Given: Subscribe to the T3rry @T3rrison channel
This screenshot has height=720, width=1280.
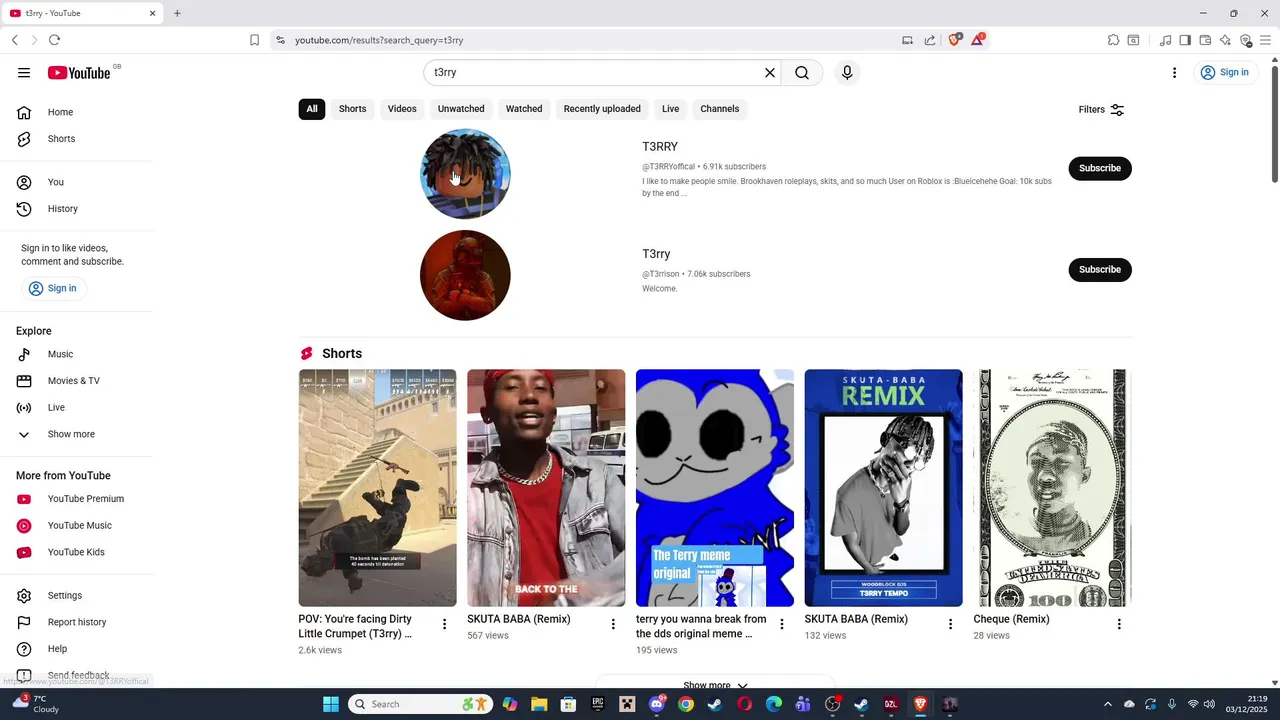Looking at the screenshot, I should [1100, 269].
